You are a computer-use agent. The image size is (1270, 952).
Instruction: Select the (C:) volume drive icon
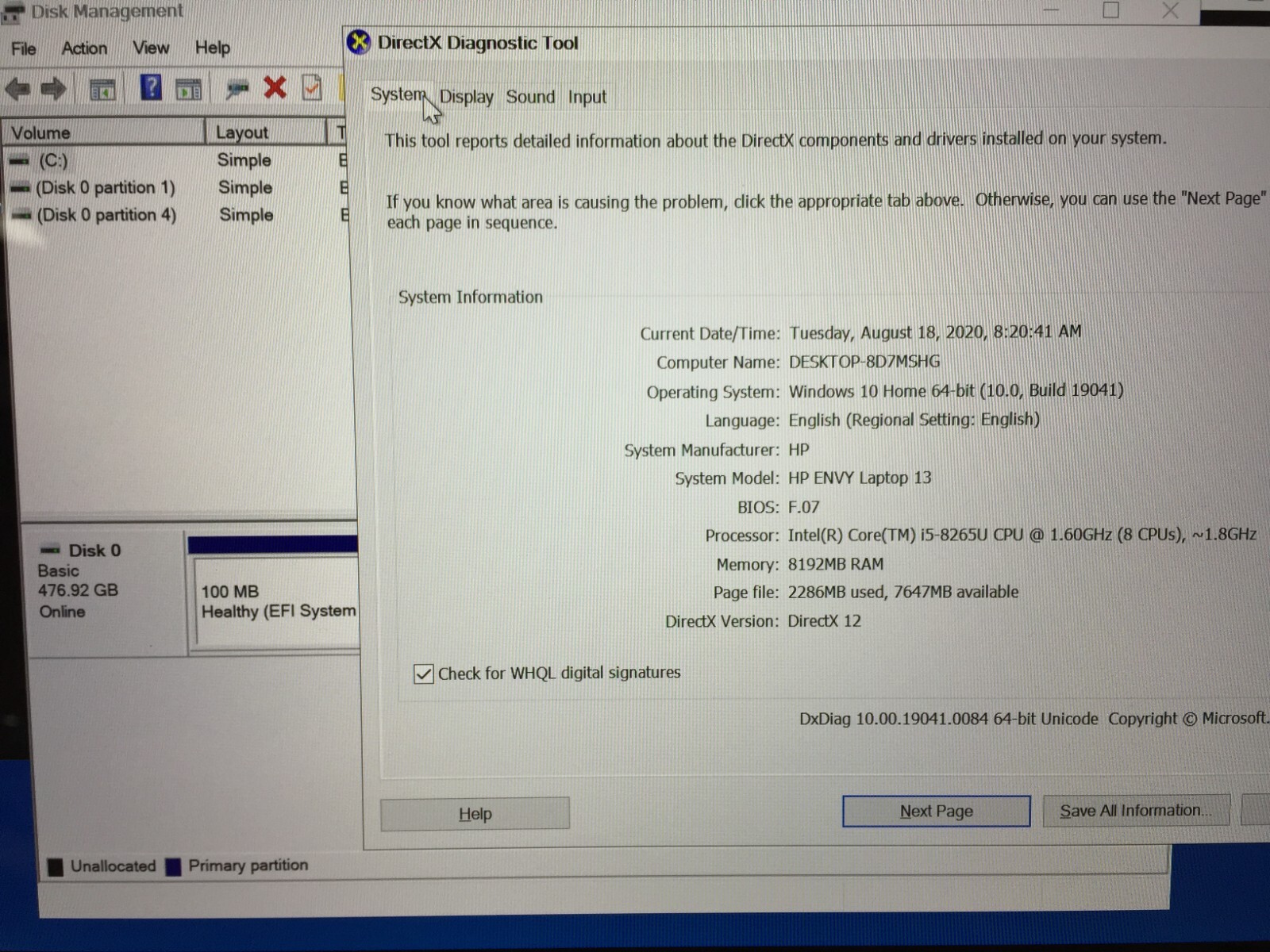click(x=19, y=161)
